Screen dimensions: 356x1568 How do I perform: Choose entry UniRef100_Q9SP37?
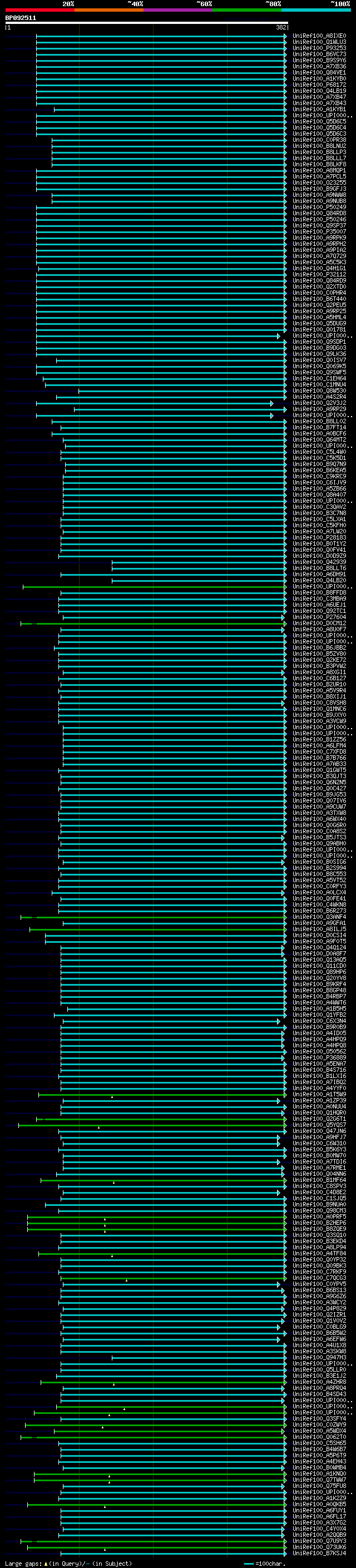coord(319,226)
